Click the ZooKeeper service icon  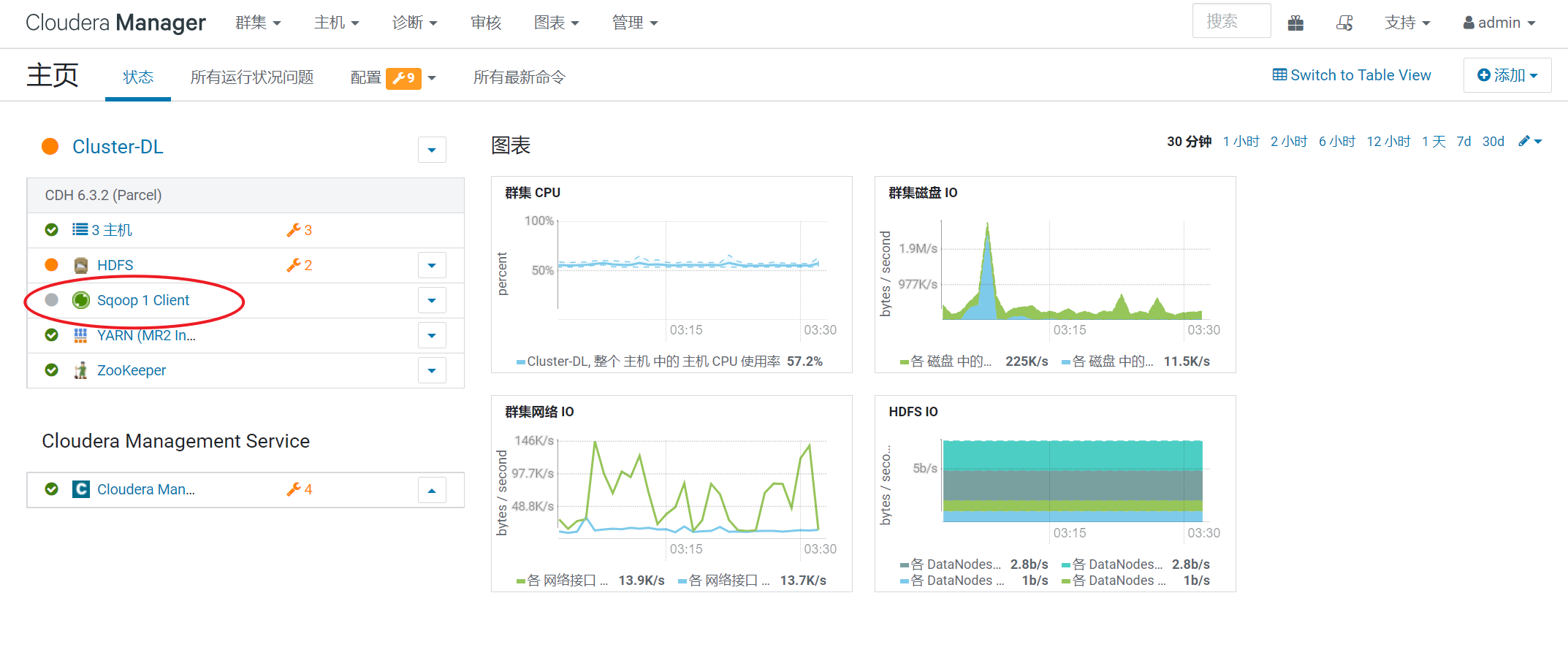[80, 370]
